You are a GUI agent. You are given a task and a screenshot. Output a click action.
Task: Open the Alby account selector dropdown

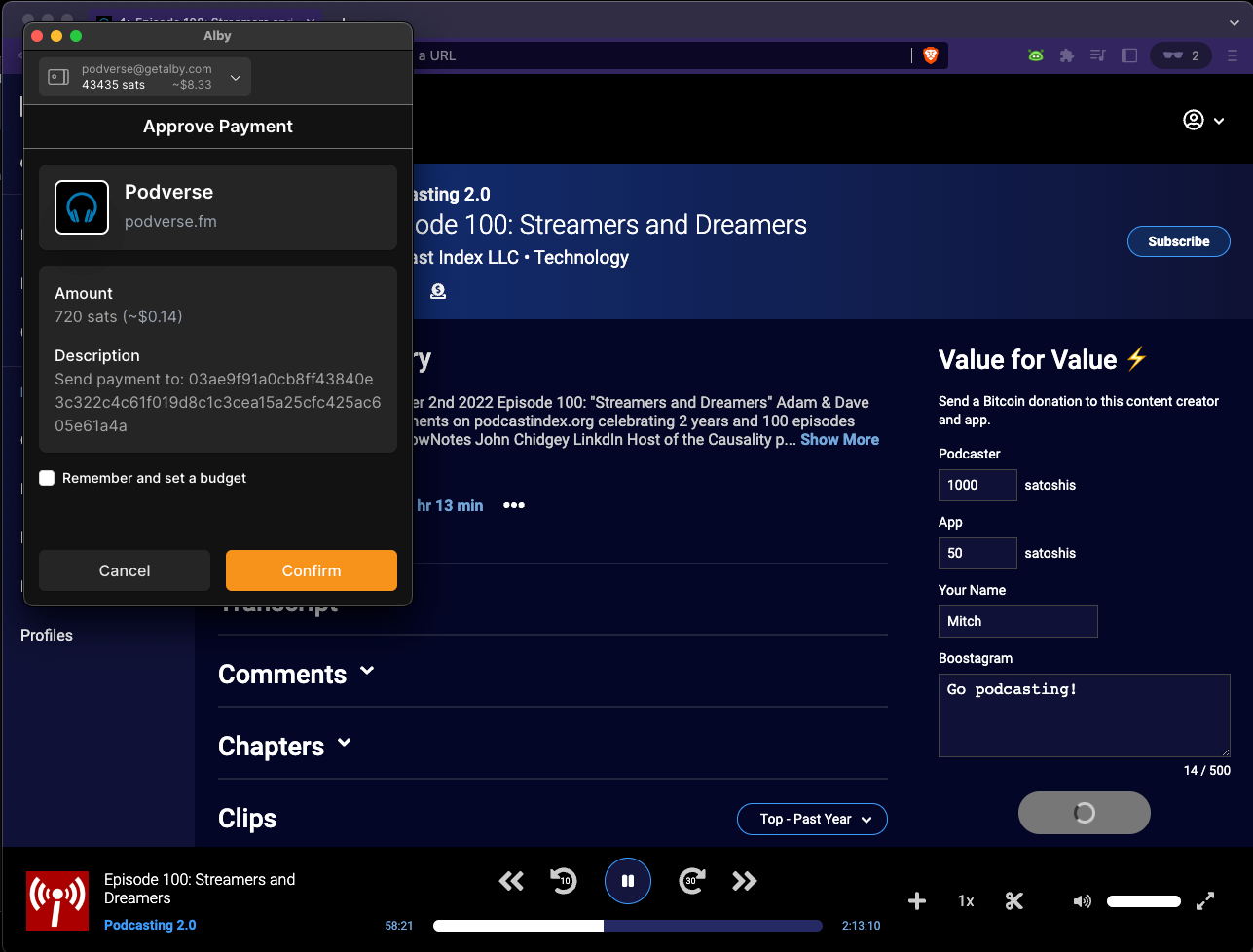point(145,77)
